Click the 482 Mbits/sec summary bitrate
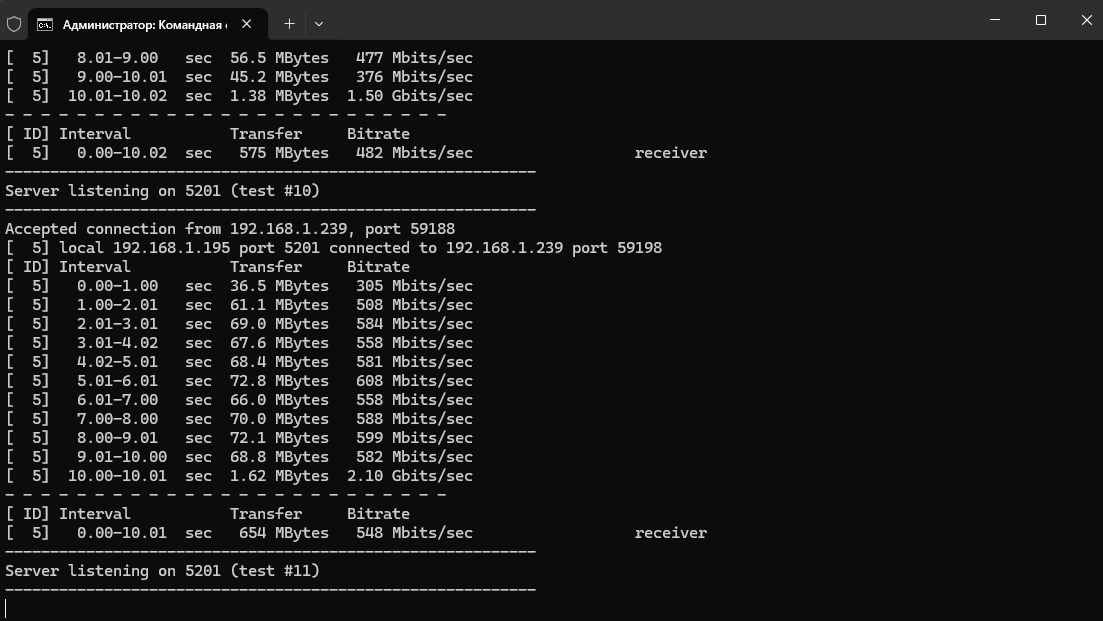 tap(414, 153)
